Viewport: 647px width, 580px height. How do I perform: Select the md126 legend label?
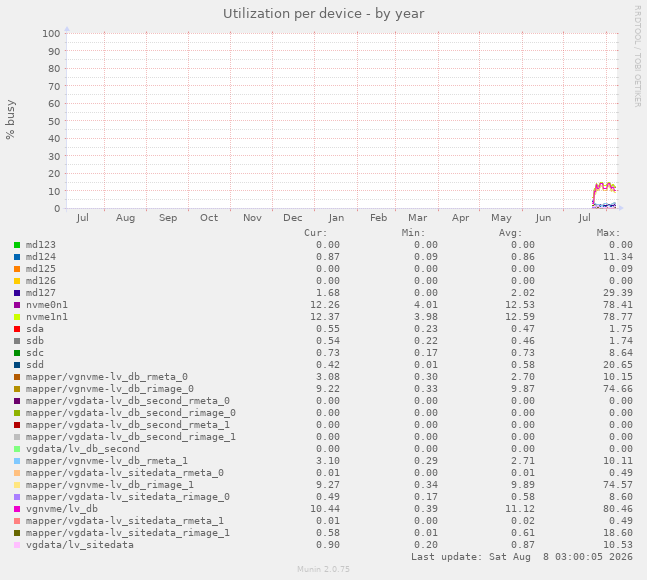click(x=40, y=281)
